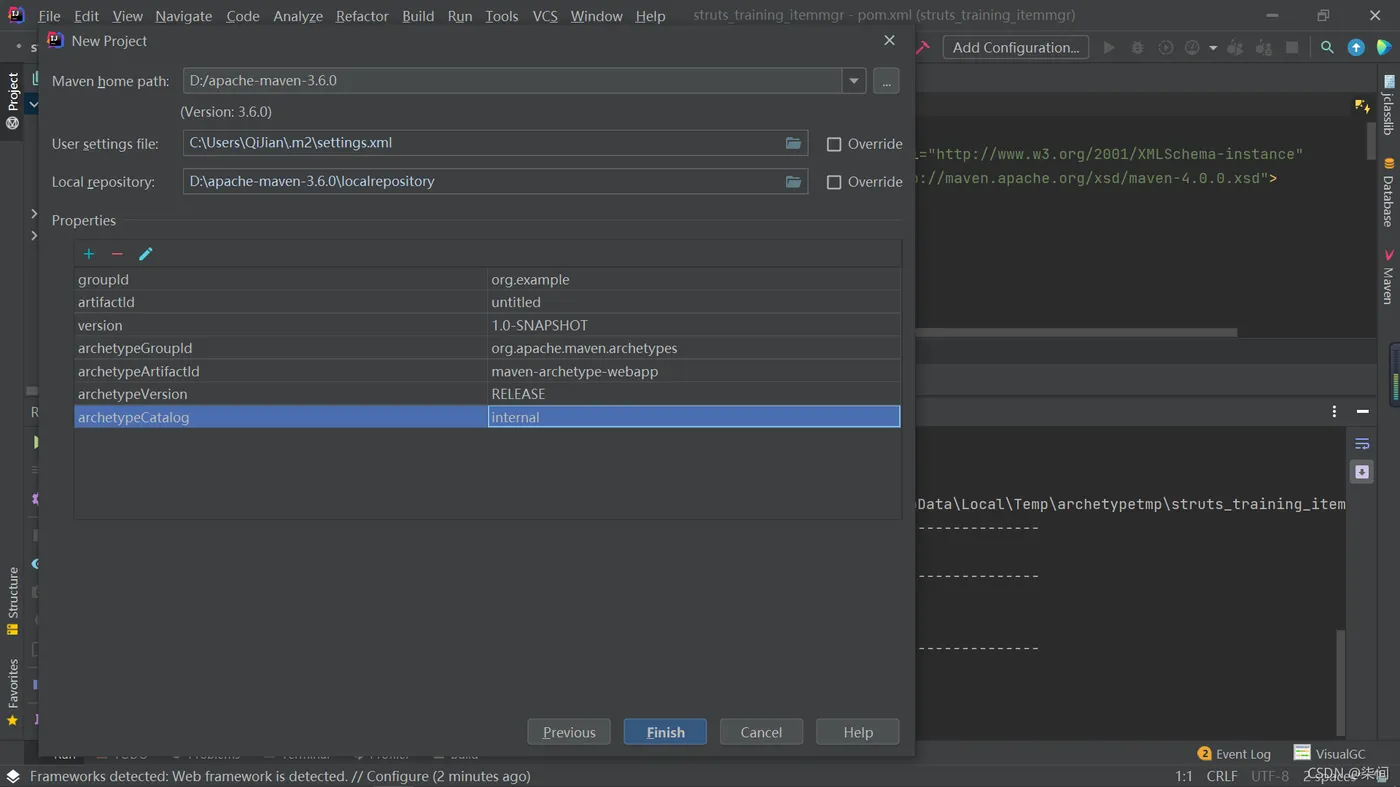Screen dimensions: 1400x787
Task: Close the New Project dialog
Action: point(889,40)
